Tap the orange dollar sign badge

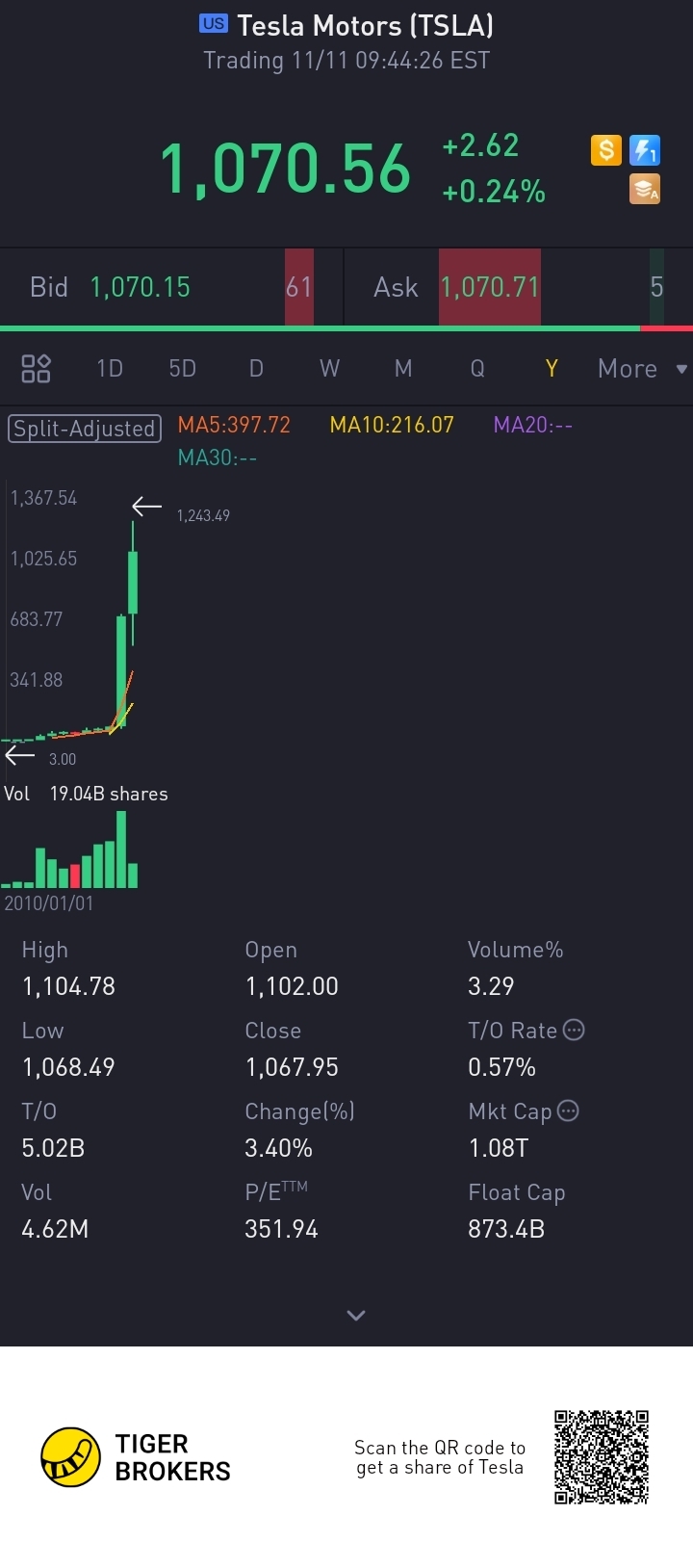[x=605, y=150]
